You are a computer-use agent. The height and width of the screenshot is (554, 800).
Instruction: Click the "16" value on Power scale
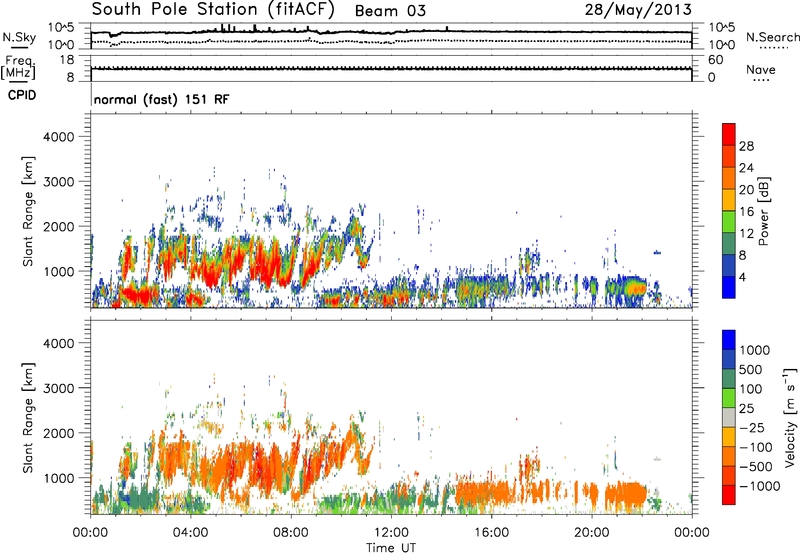point(746,212)
